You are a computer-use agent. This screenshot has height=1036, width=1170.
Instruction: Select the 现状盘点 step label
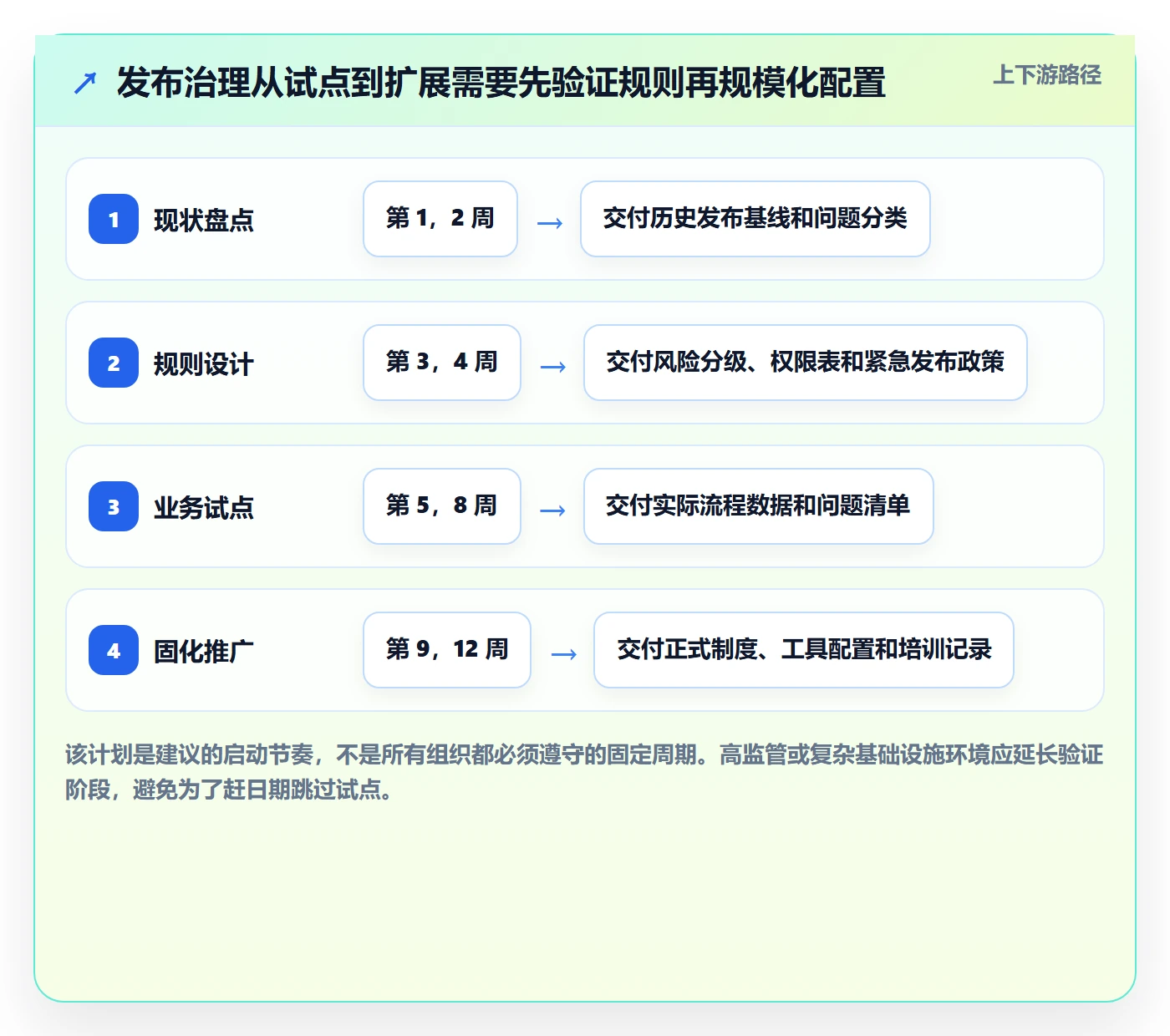(204, 220)
